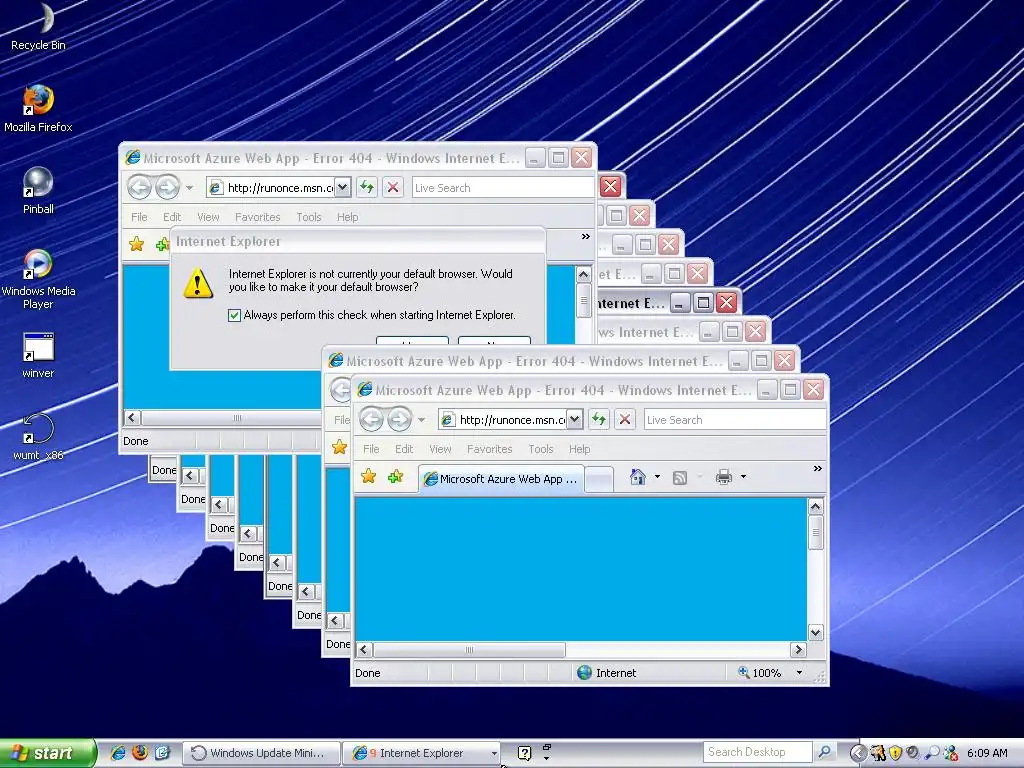Click Firefox quick launch icon
The width and height of the screenshot is (1024, 768).
click(140, 753)
